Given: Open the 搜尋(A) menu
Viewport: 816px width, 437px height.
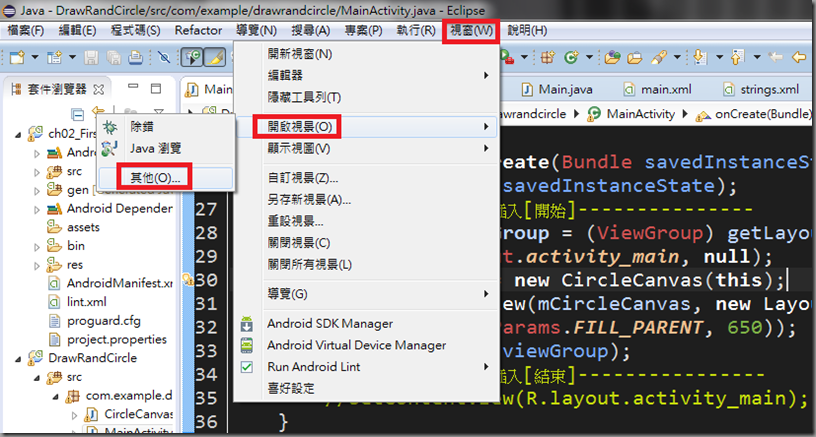Looking at the screenshot, I should pos(311,30).
